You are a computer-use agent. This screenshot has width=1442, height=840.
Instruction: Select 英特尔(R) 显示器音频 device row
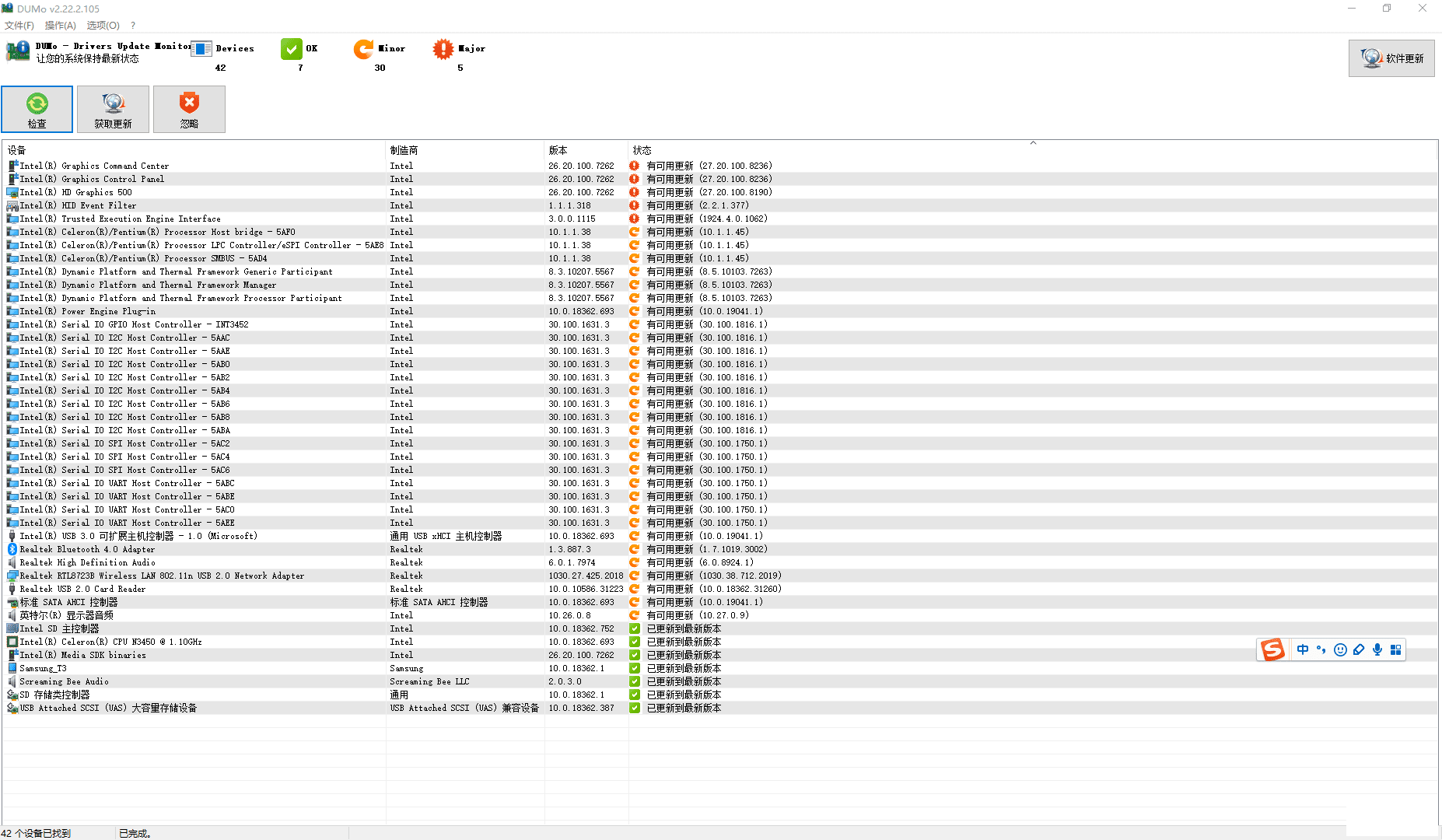[x=719, y=615]
